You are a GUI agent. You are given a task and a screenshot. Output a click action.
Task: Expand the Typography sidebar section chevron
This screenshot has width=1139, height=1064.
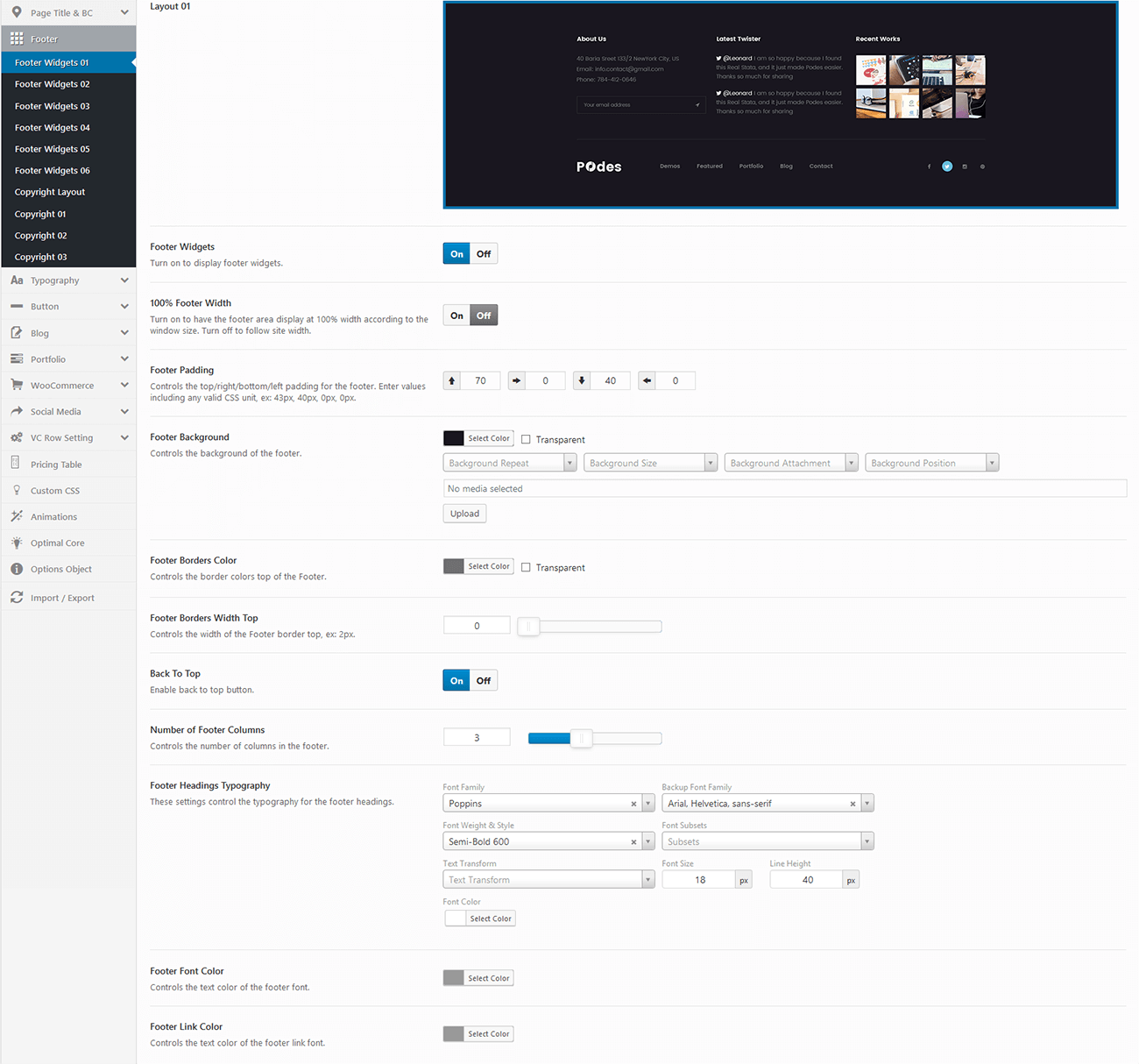[124, 280]
